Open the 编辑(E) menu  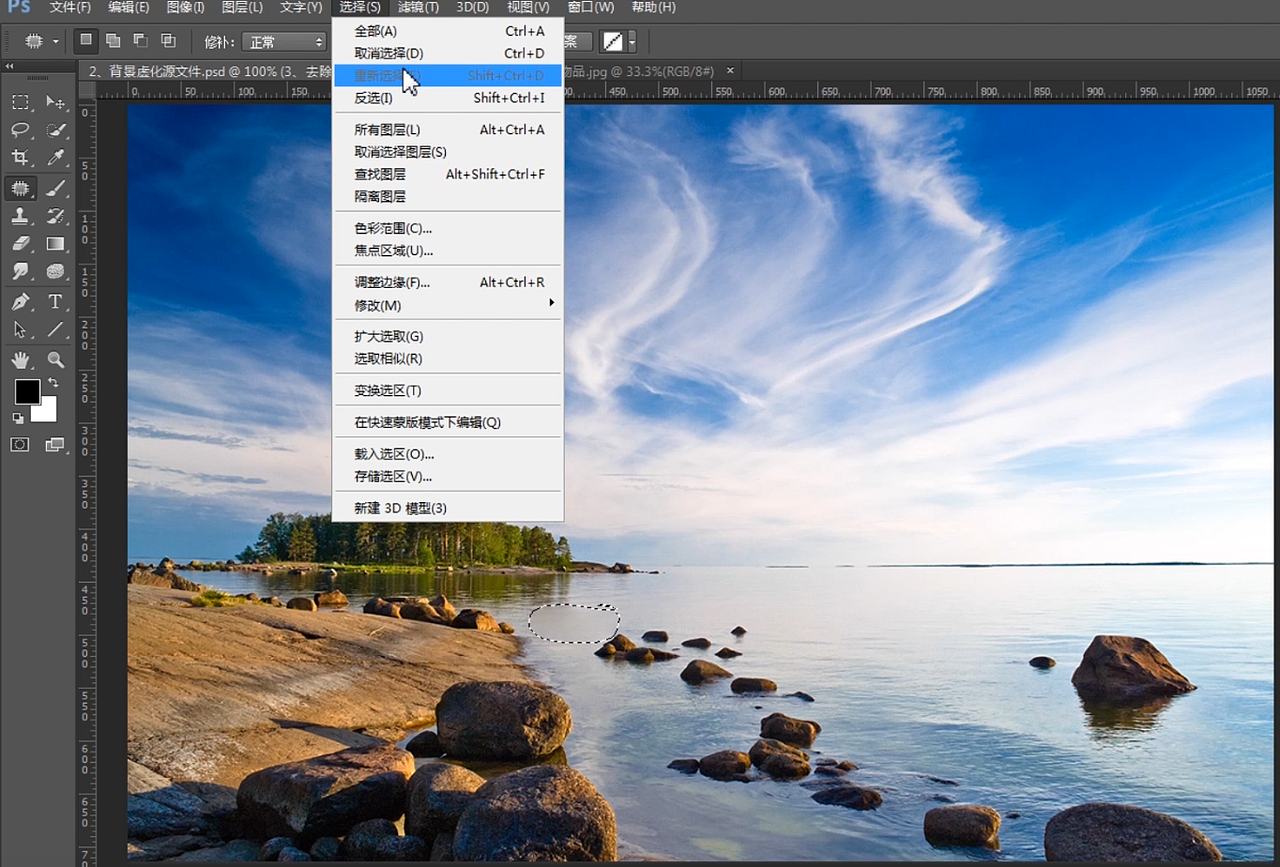click(x=129, y=7)
